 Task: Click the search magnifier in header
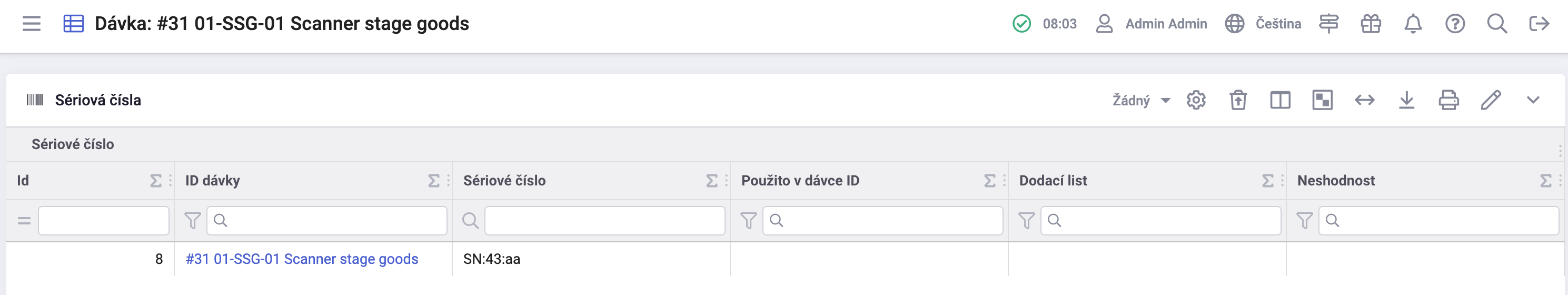pos(1497,24)
